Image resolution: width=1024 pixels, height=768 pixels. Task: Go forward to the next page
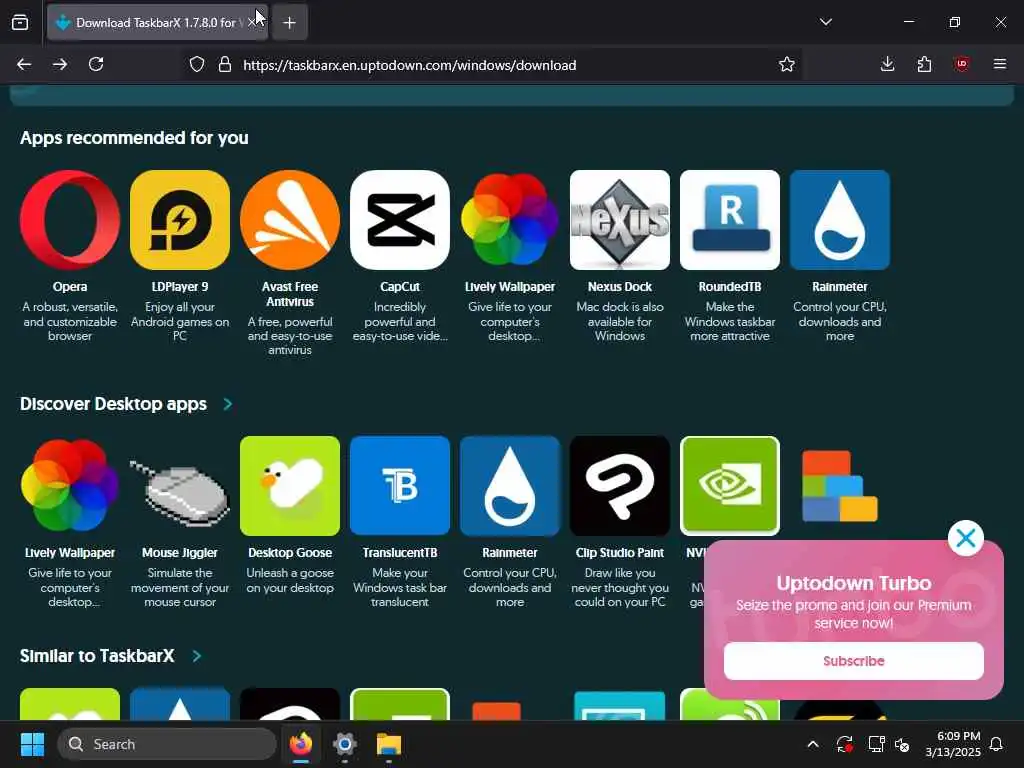coord(60,65)
